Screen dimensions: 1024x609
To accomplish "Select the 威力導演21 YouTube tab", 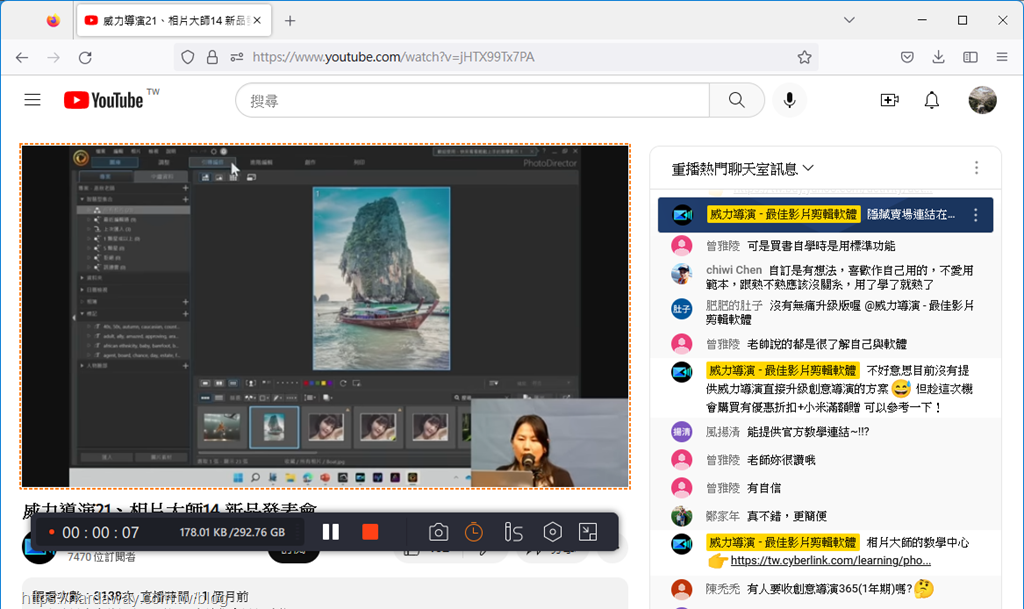I will [x=174, y=21].
